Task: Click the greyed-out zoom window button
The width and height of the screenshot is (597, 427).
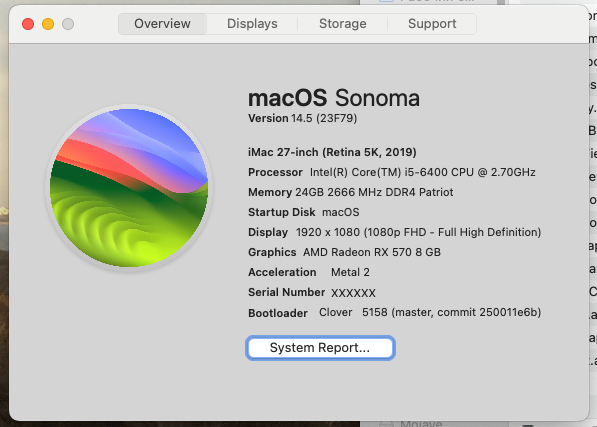Action: point(68,24)
